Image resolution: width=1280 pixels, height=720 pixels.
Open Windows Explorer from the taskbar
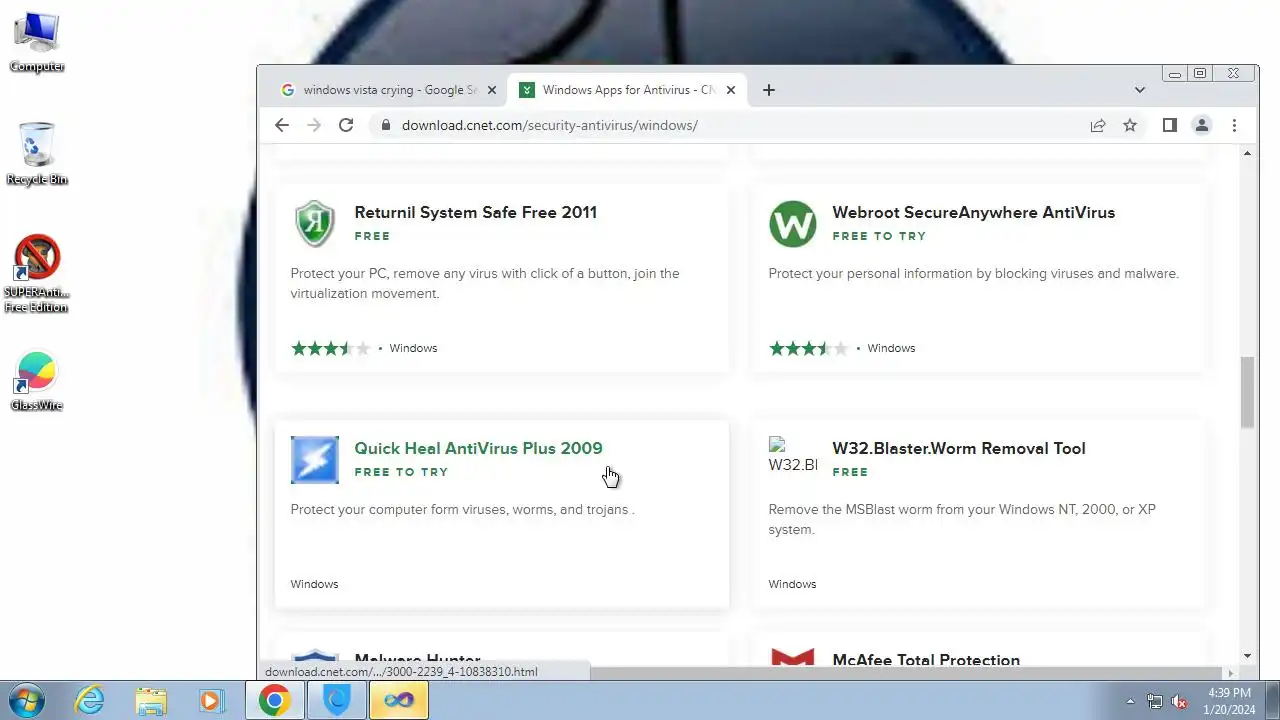coord(151,701)
